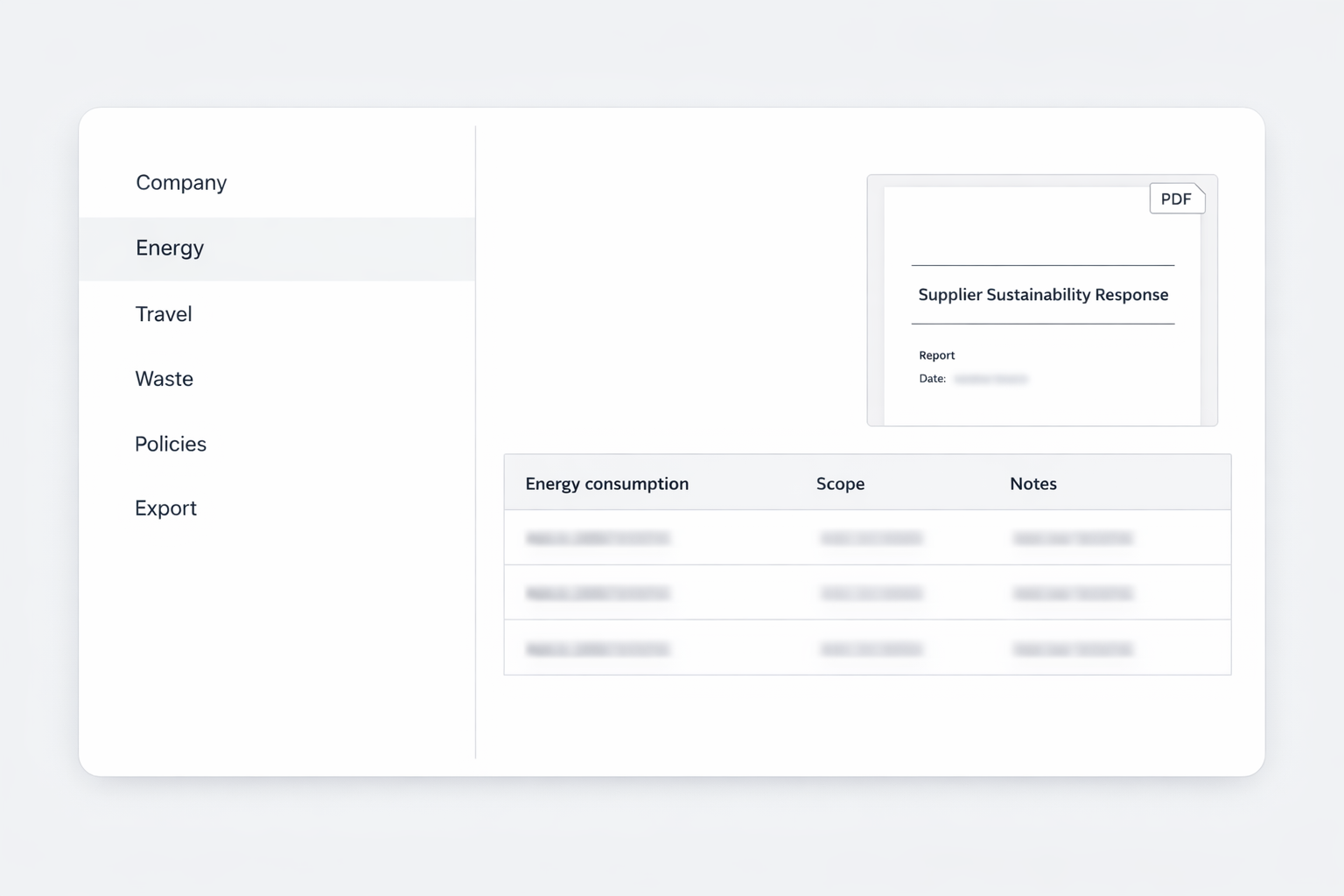The image size is (1344, 896).
Task: Select the Energy tab in the sidebar
Action: [x=169, y=248]
